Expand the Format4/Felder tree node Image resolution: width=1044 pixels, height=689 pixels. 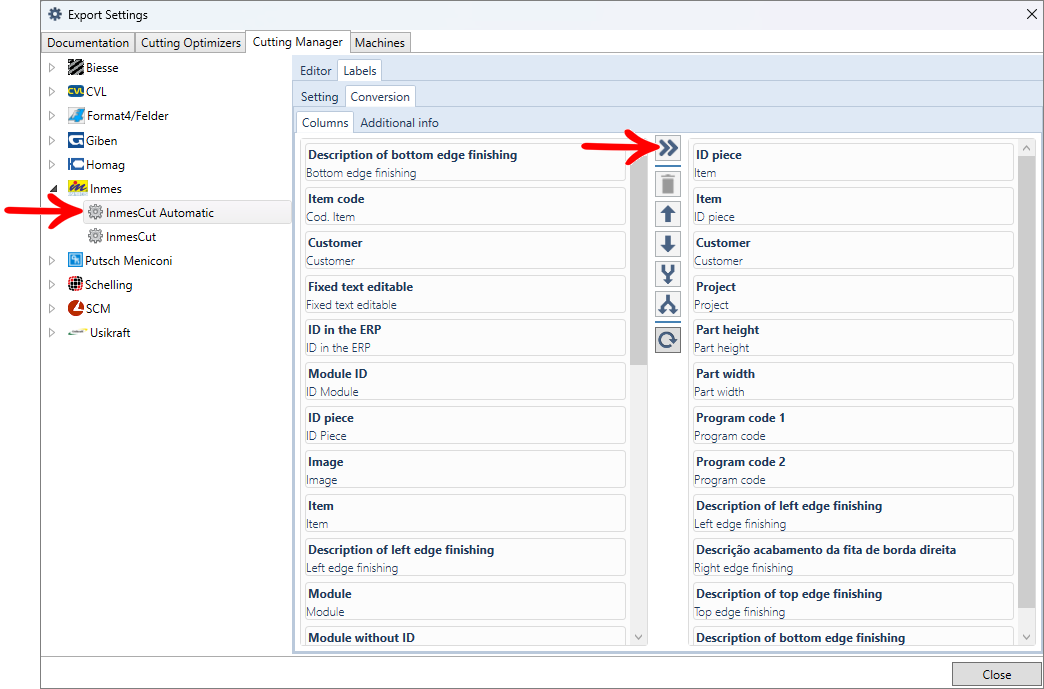(52, 115)
